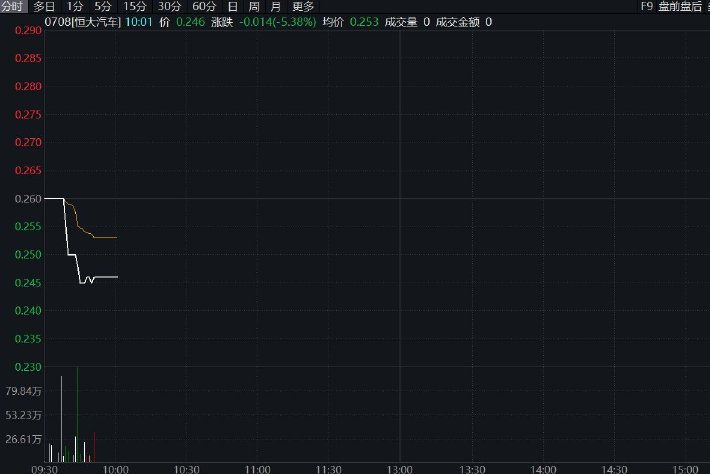The width and height of the screenshot is (710, 474).
Task: Click the 15:00 time axis label
Action: pyautogui.click(x=686, y=469)
